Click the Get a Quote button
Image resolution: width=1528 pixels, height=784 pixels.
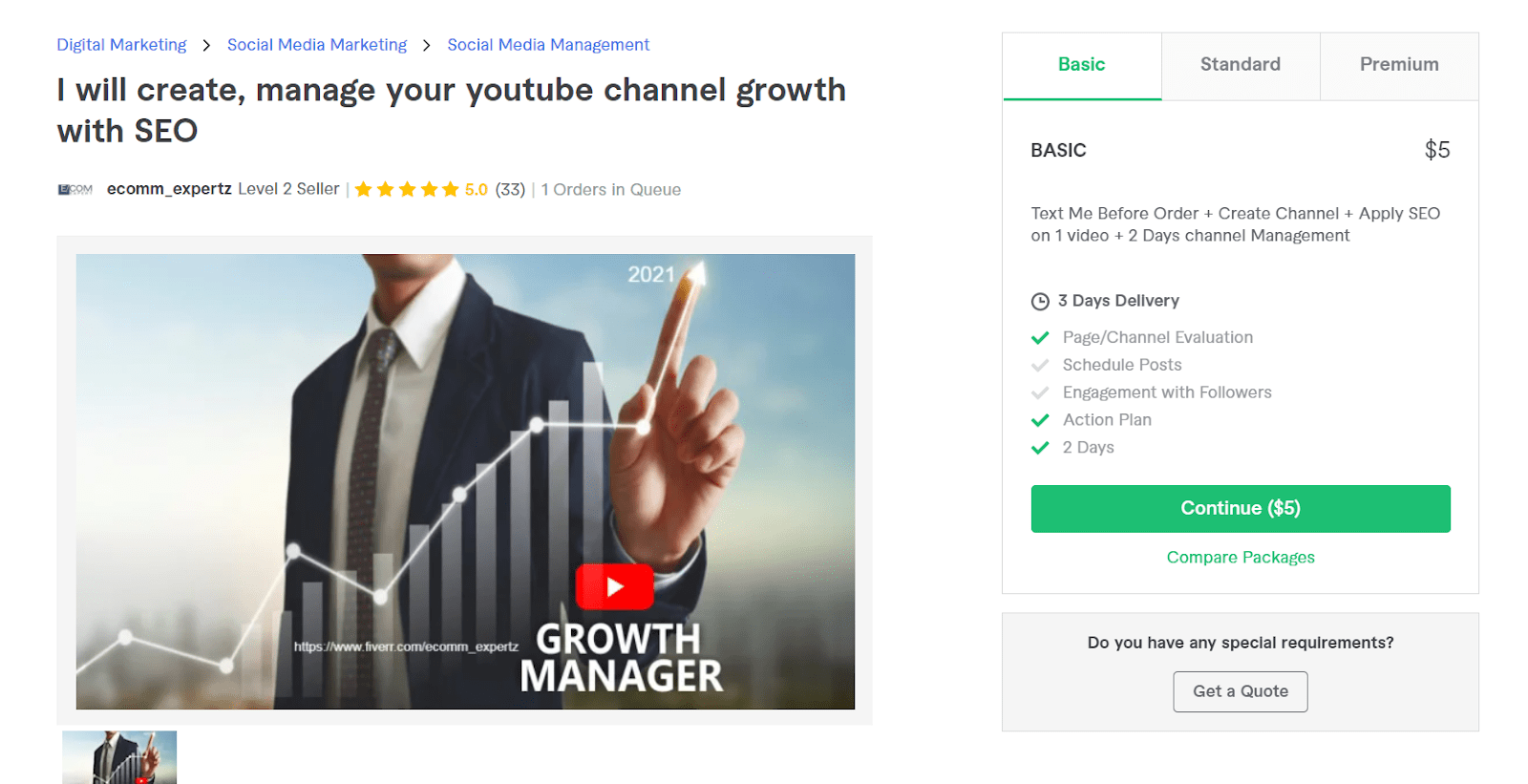[x=1241, y=691]
